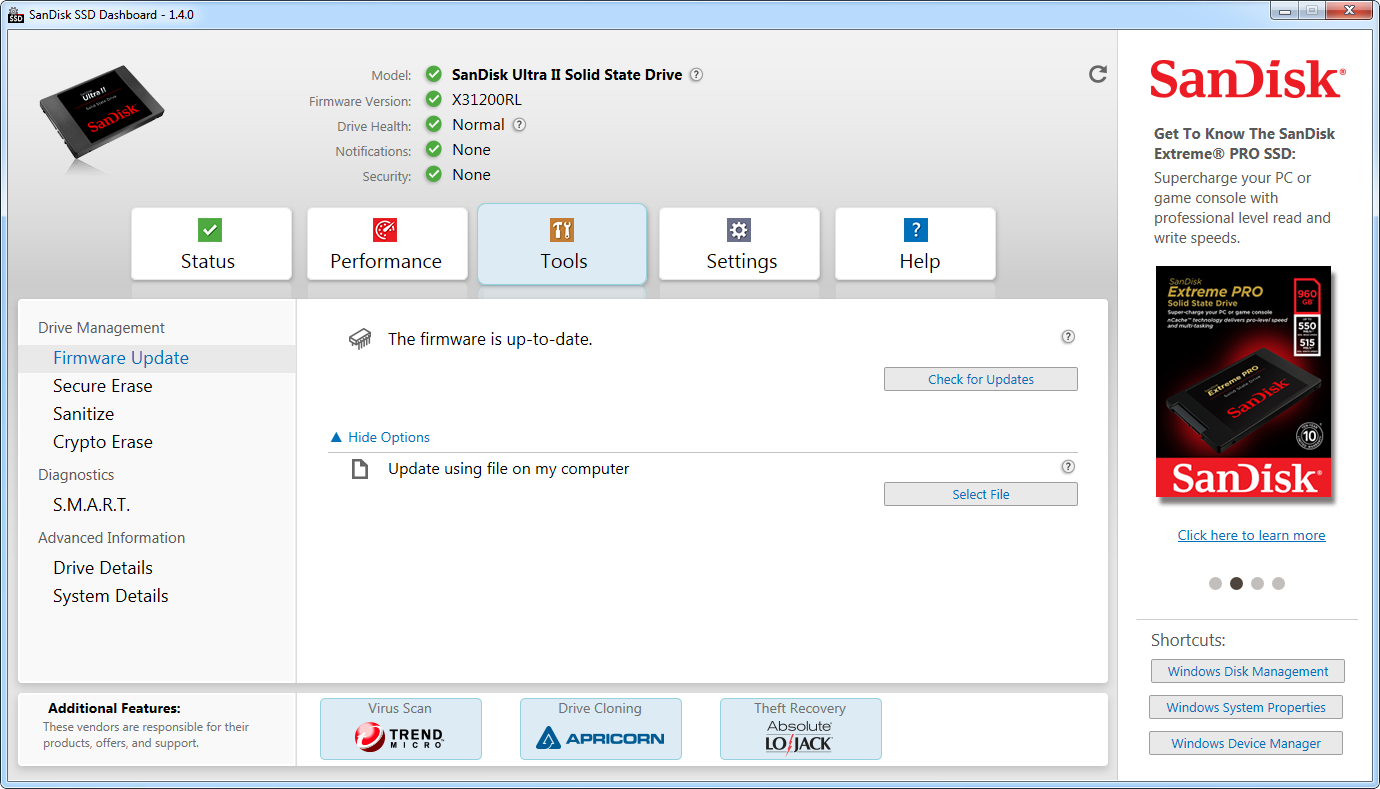The height and width of the screenshot is (789, 1380).
Task: Select the second ad carousel dot
Action: click(x=1236, y=583)
